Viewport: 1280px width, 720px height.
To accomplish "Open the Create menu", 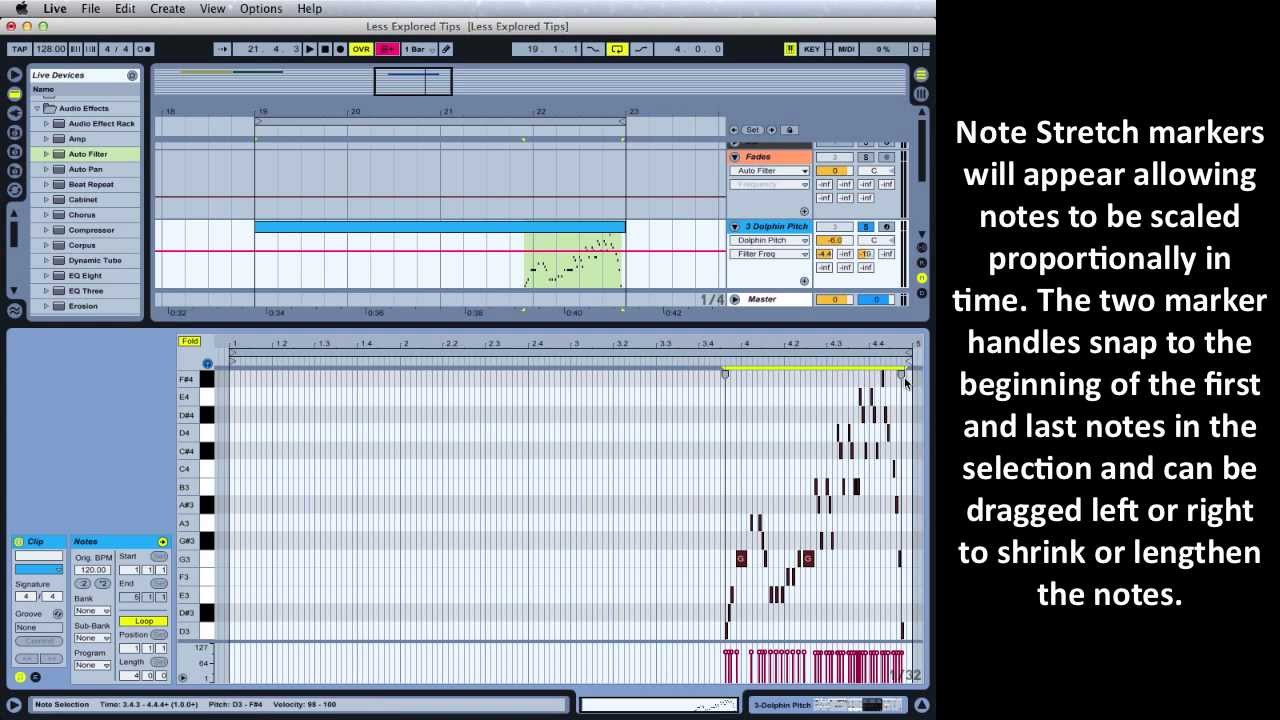I will 167,8.
